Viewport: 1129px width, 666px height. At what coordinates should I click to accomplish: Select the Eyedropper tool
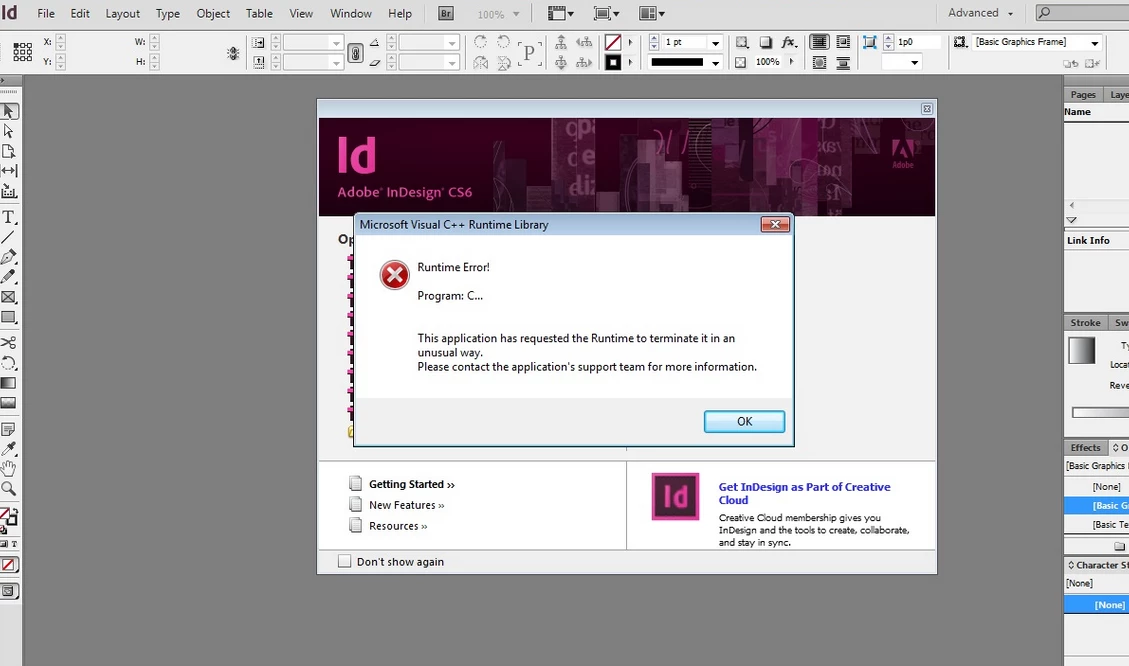9,449
